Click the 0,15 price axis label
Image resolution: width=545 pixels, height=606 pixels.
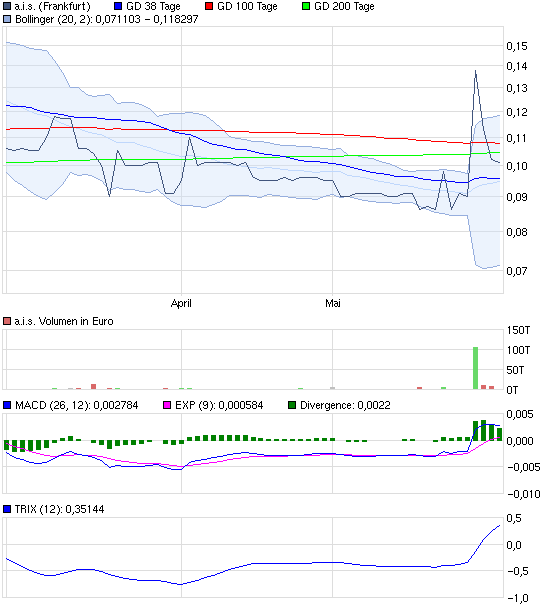coord(517,46)
